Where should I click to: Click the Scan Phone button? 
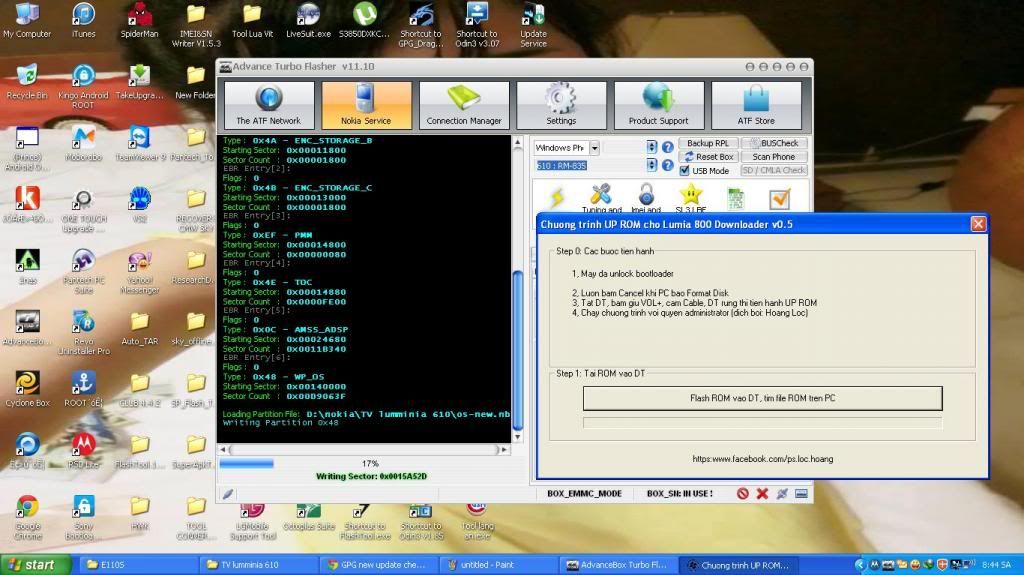click(774, 157)
